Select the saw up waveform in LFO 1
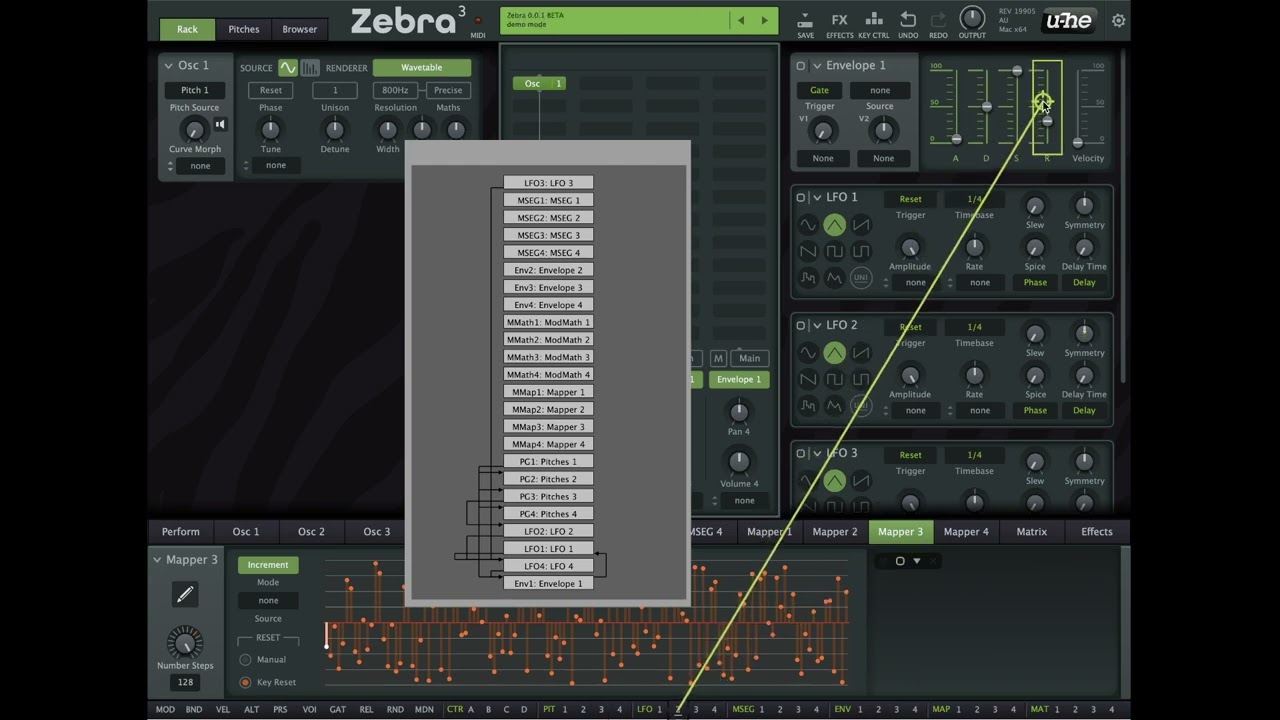The image size is (1280, 720). [x=860, y=225]
